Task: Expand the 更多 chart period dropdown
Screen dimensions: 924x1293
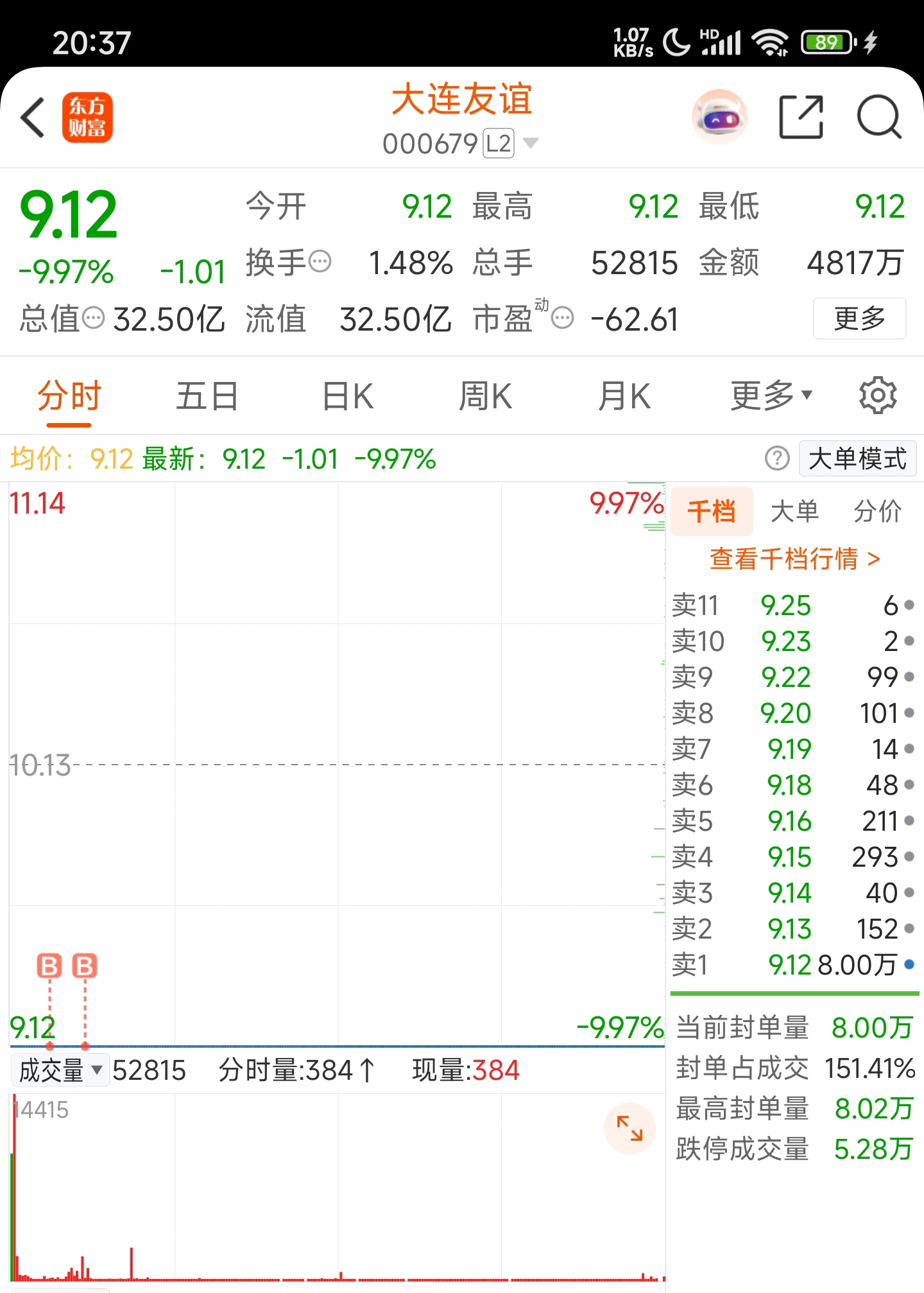Action: (x=772, y=395)
